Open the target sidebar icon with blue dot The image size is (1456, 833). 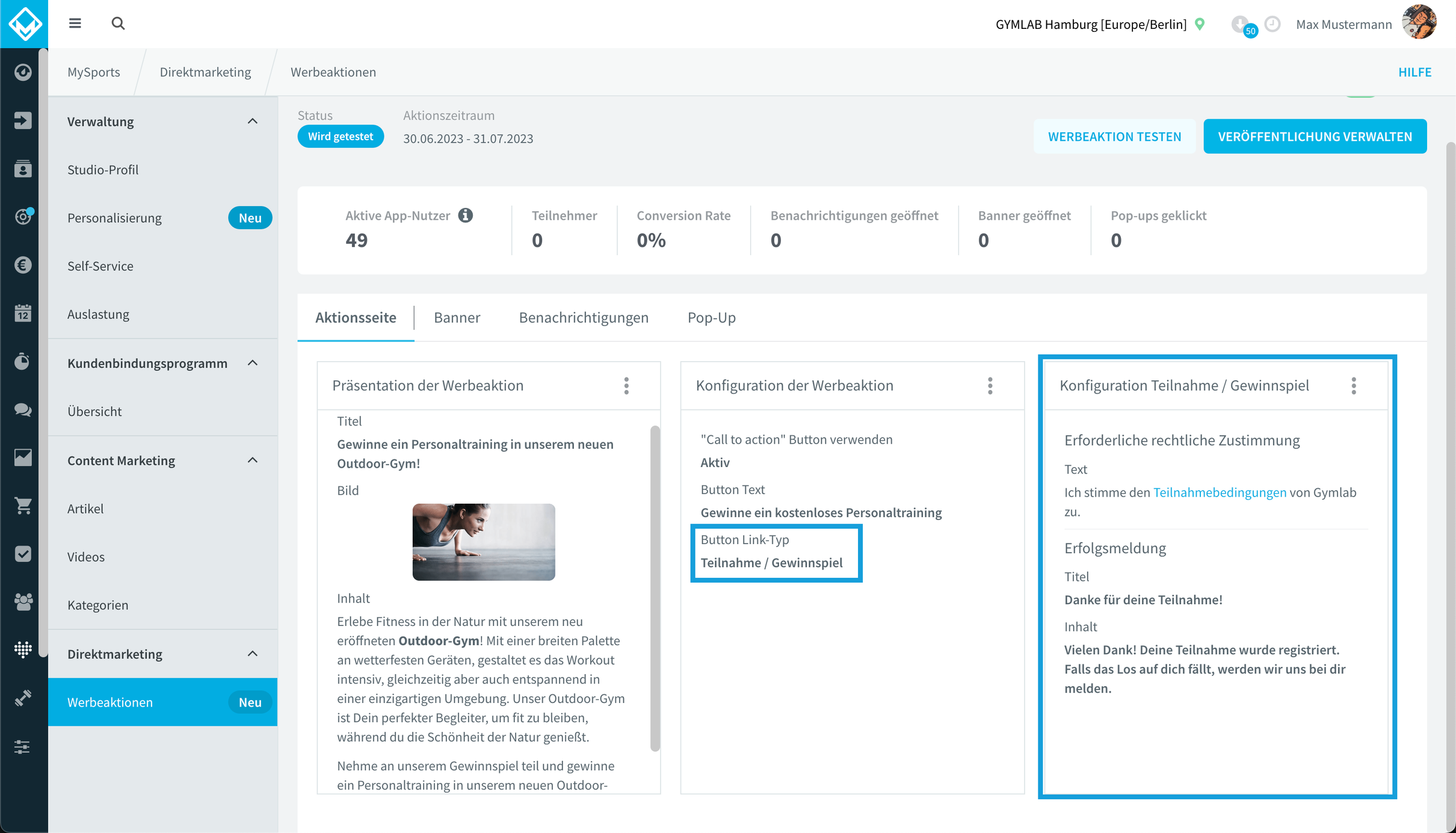pyautogui.click(x=23, y=217)
